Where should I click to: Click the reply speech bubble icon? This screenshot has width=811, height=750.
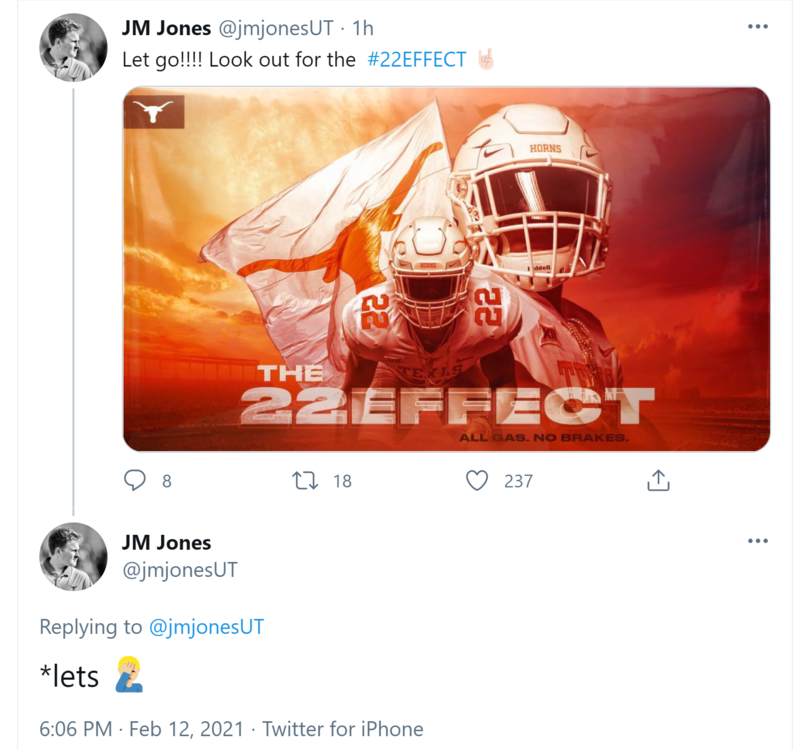(135, 481)
